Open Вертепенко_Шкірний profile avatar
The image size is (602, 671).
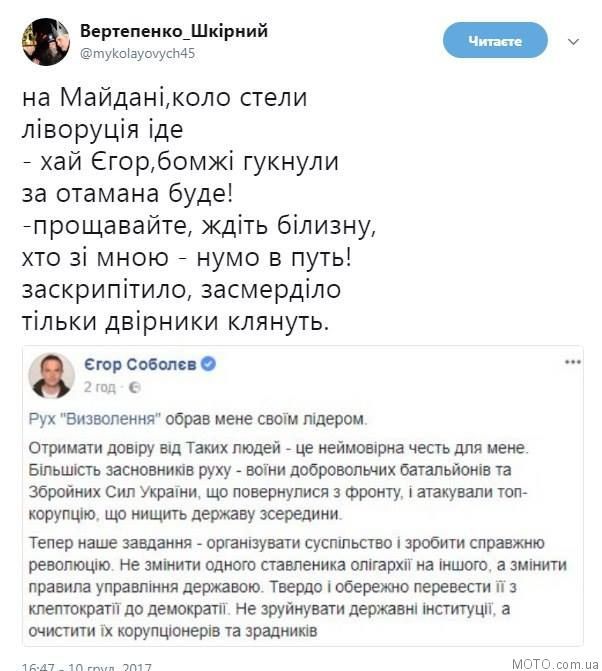click(46, 42)
